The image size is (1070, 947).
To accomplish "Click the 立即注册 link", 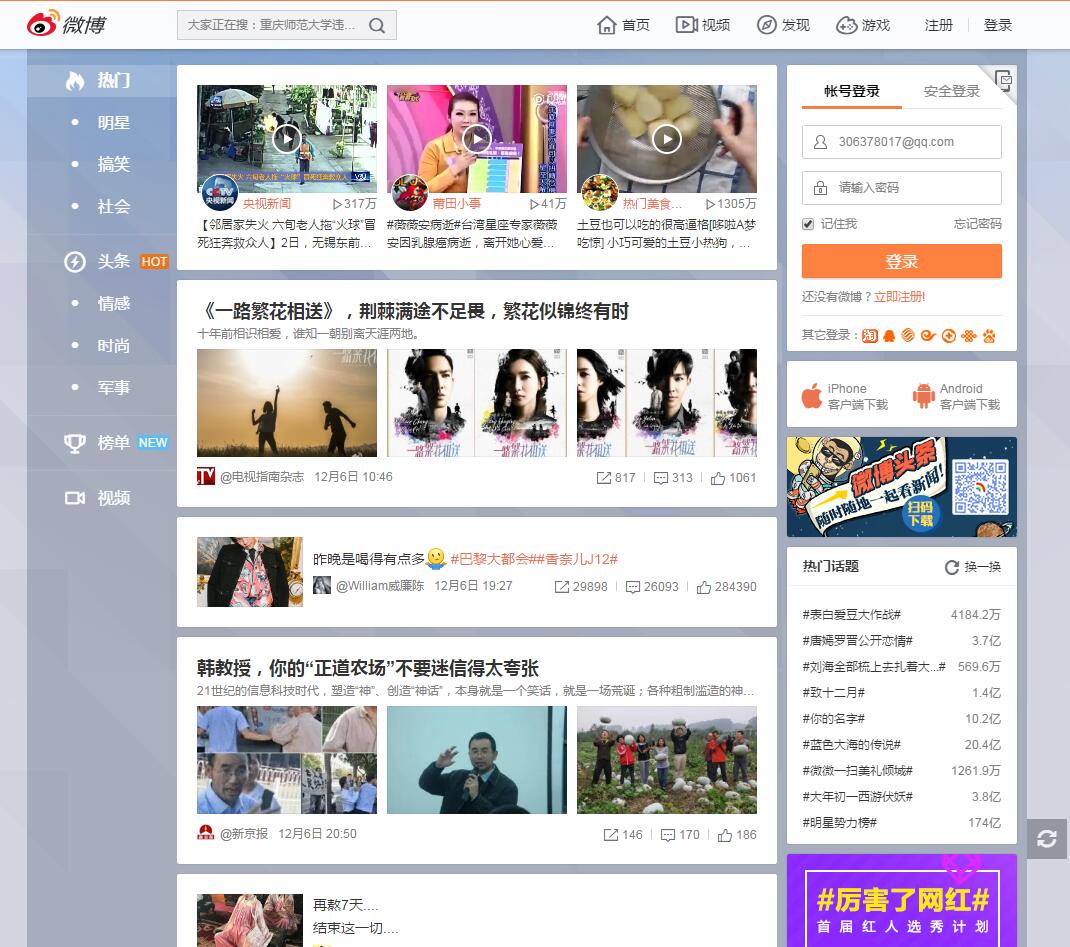I will (x=899, y=297).
